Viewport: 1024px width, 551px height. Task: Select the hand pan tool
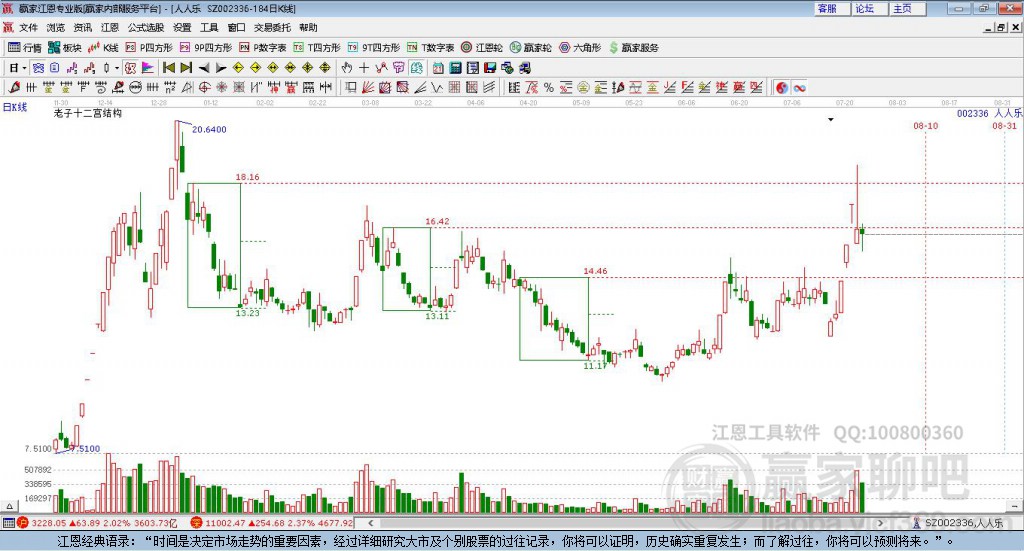[x=346, y=68]
